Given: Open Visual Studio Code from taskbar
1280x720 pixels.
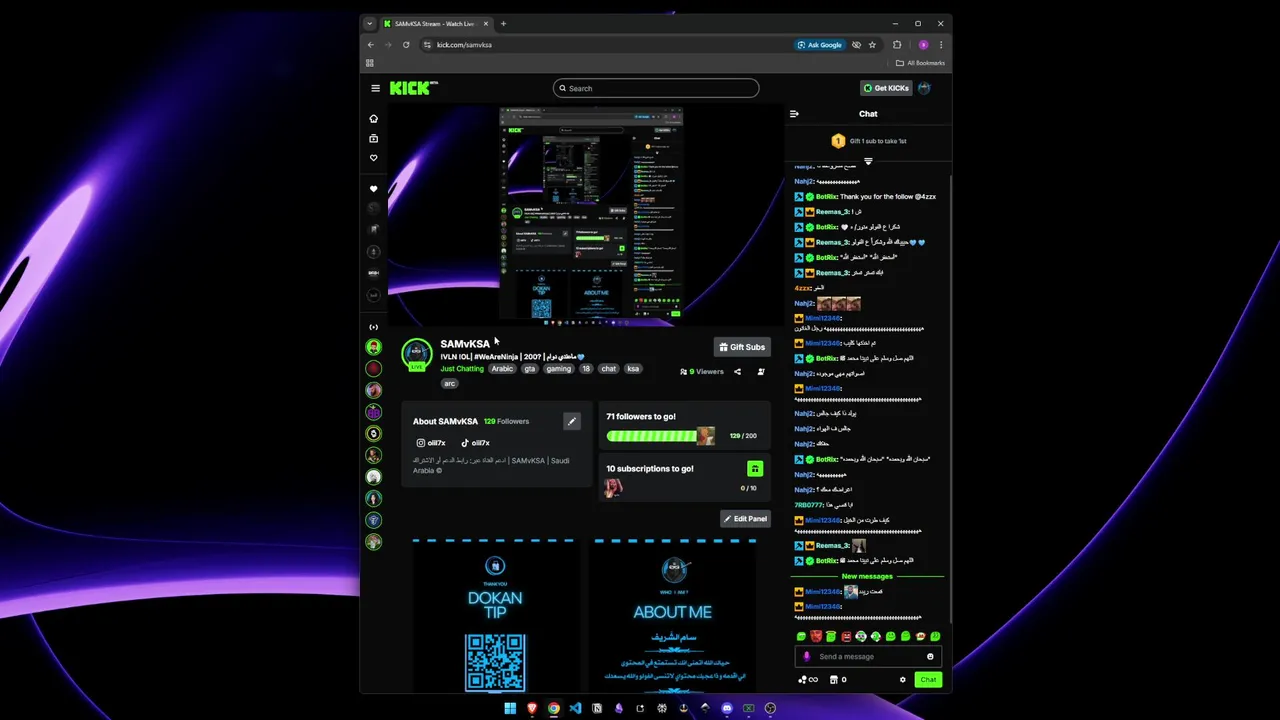Looking at the screenshot, I should coord(575,708).
